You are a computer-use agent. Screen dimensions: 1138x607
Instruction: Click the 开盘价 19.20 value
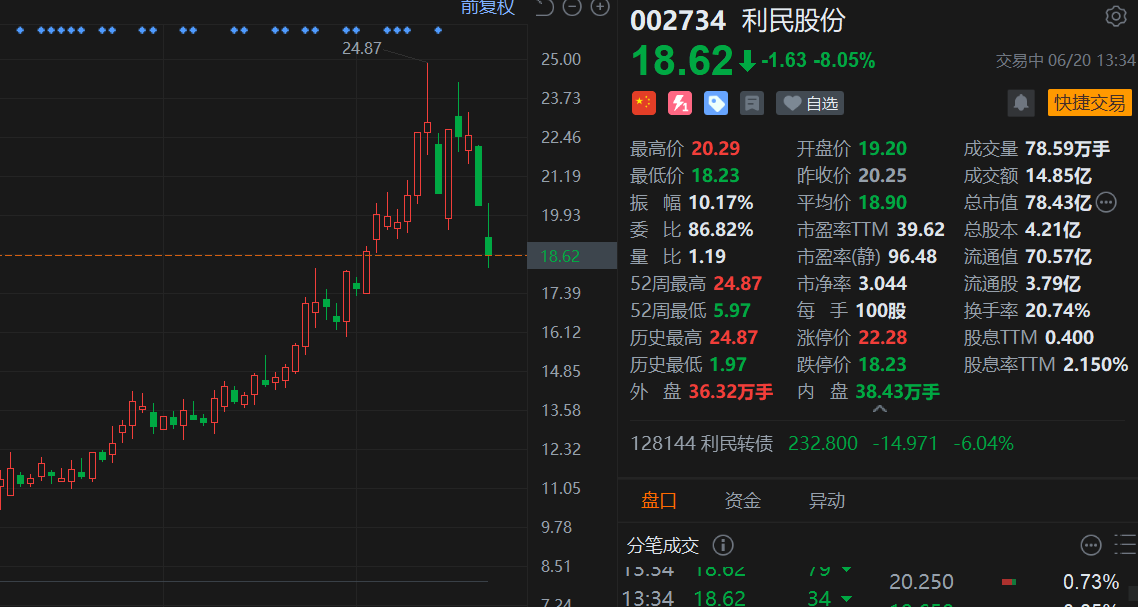coord(883,149)
